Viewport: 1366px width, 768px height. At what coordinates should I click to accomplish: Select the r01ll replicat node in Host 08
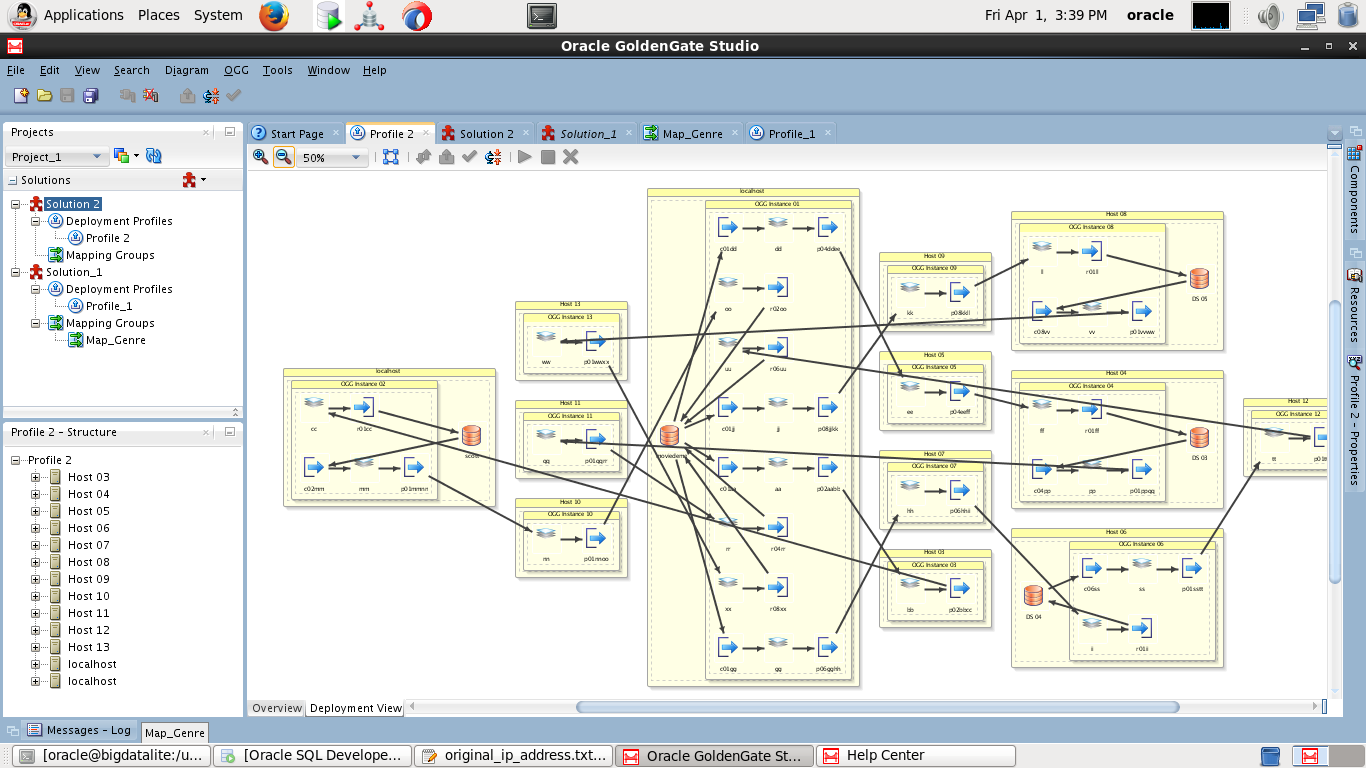(x=1092, y=250)
